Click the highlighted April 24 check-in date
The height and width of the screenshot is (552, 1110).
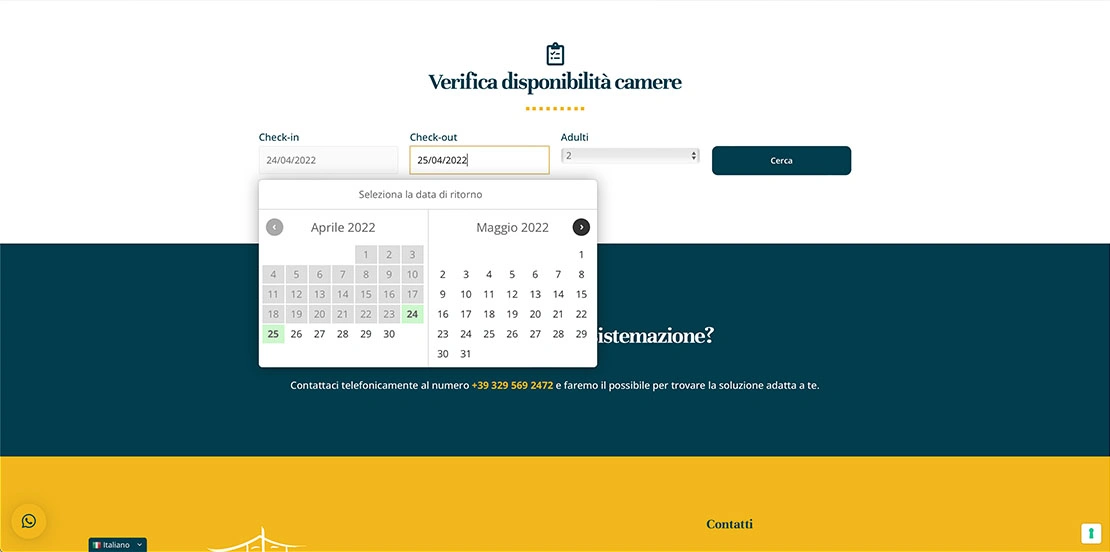pos(412,314)
